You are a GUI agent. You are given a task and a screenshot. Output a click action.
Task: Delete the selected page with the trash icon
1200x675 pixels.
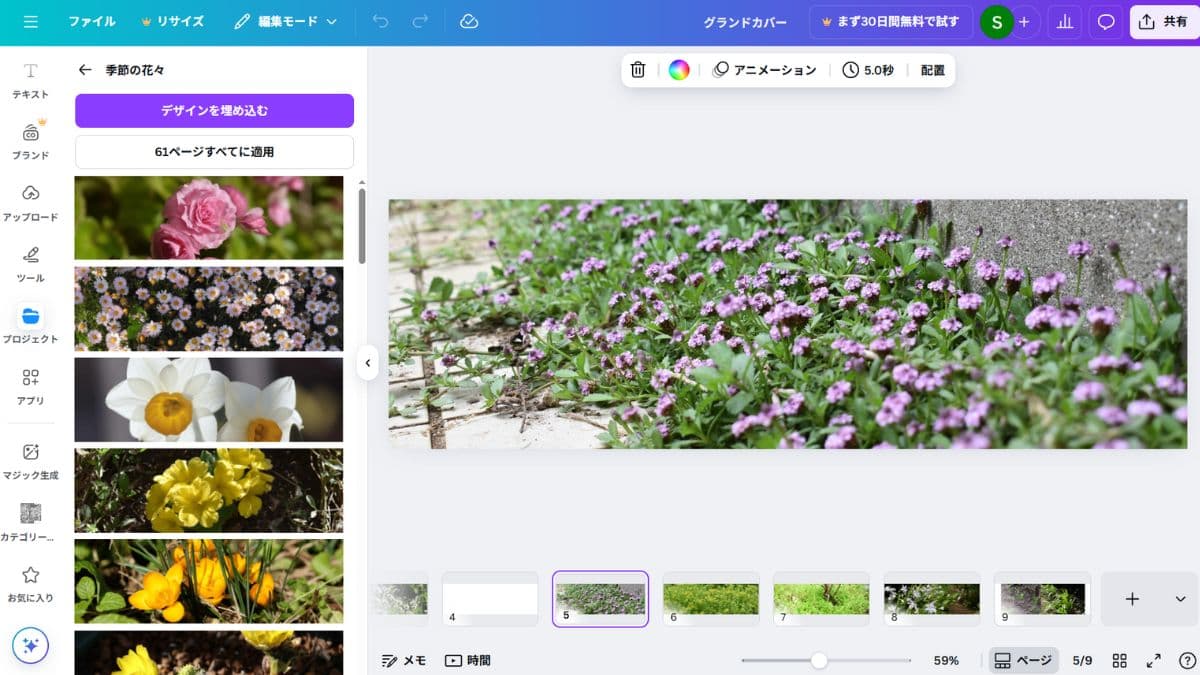click(x=638, y=70)
